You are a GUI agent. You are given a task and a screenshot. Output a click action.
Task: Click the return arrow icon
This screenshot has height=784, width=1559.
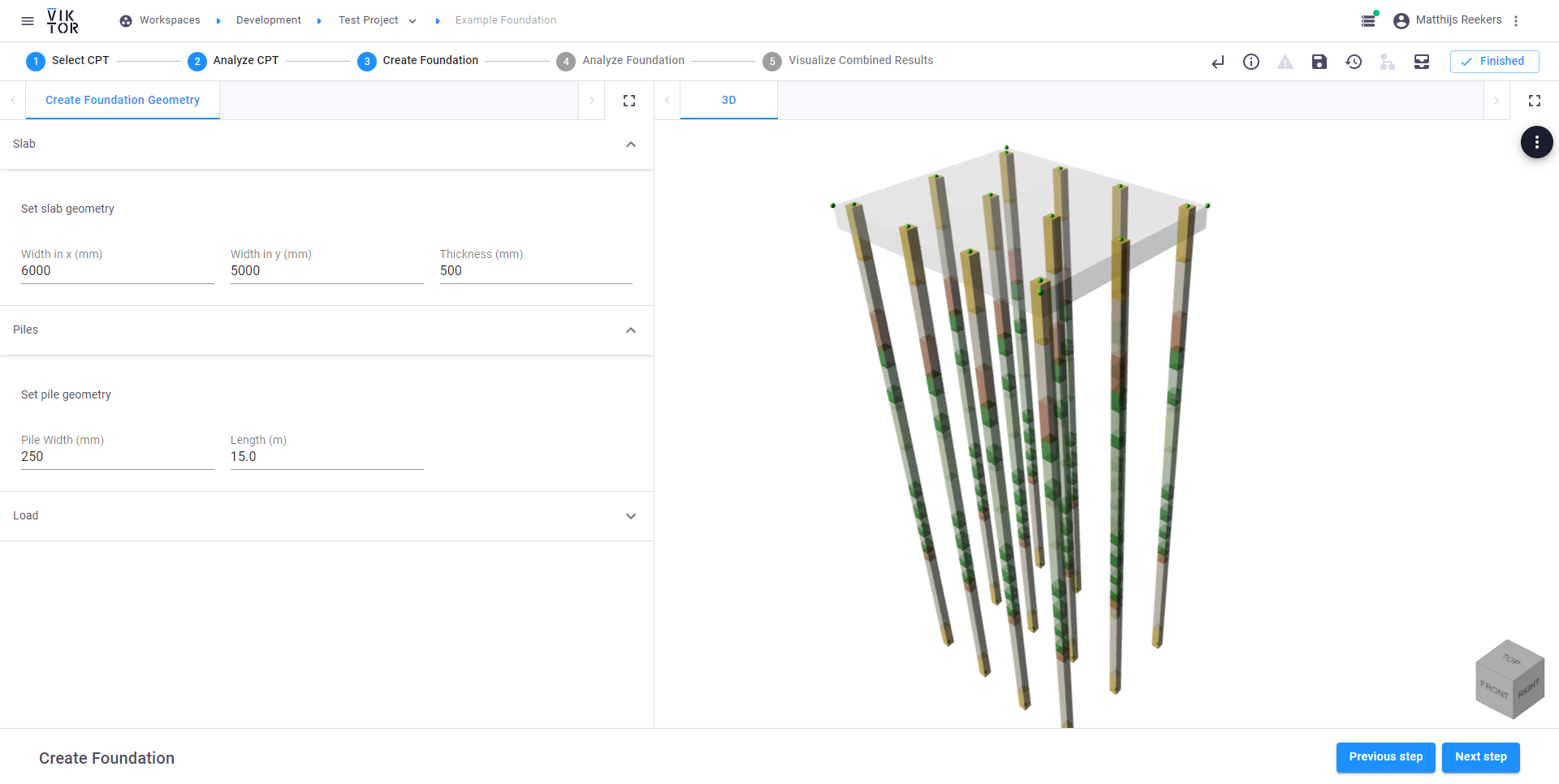1217,62
